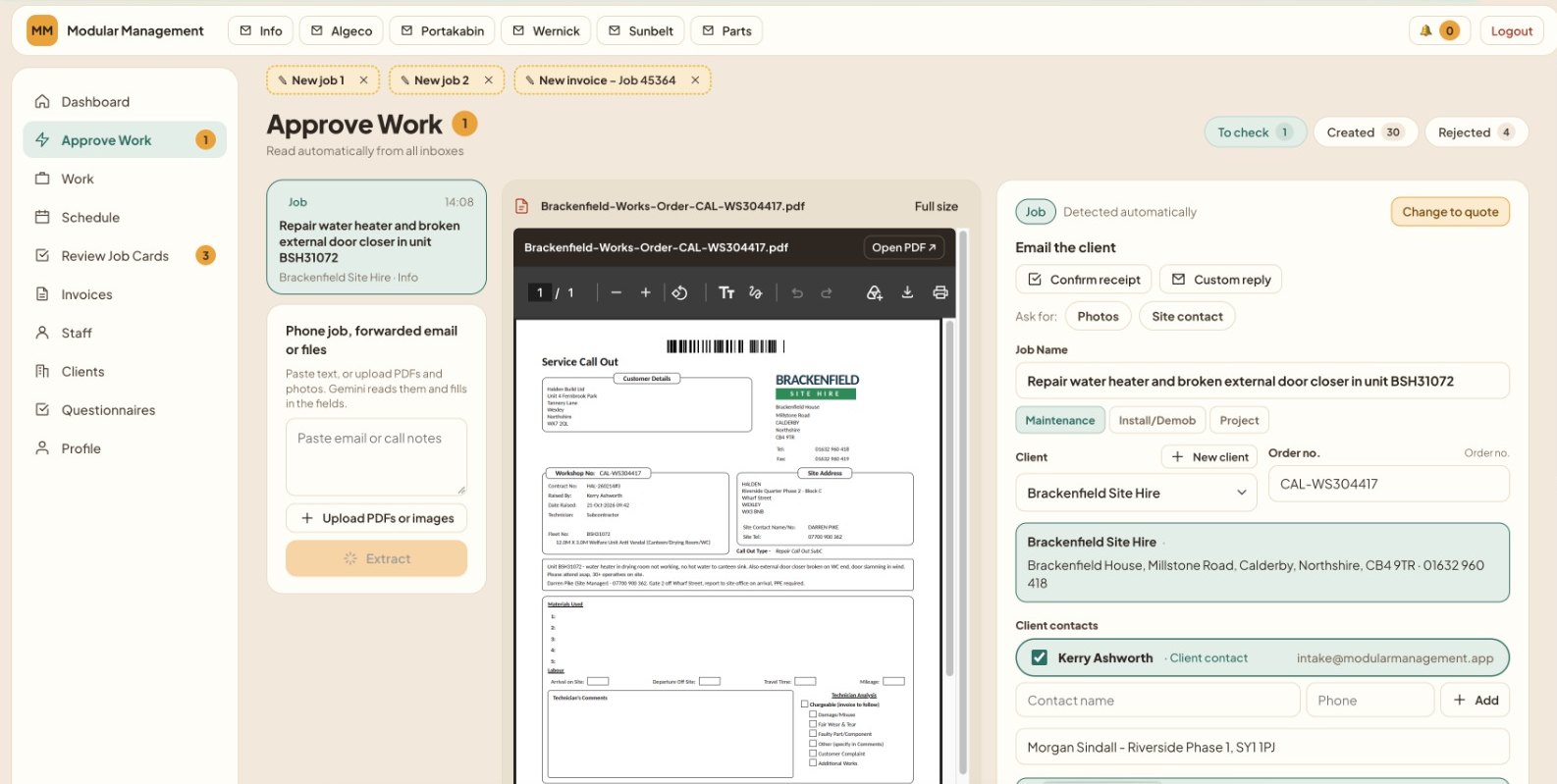1557x784 pixels.
Task: Click the New client button
Action: tap(1209, 457)
